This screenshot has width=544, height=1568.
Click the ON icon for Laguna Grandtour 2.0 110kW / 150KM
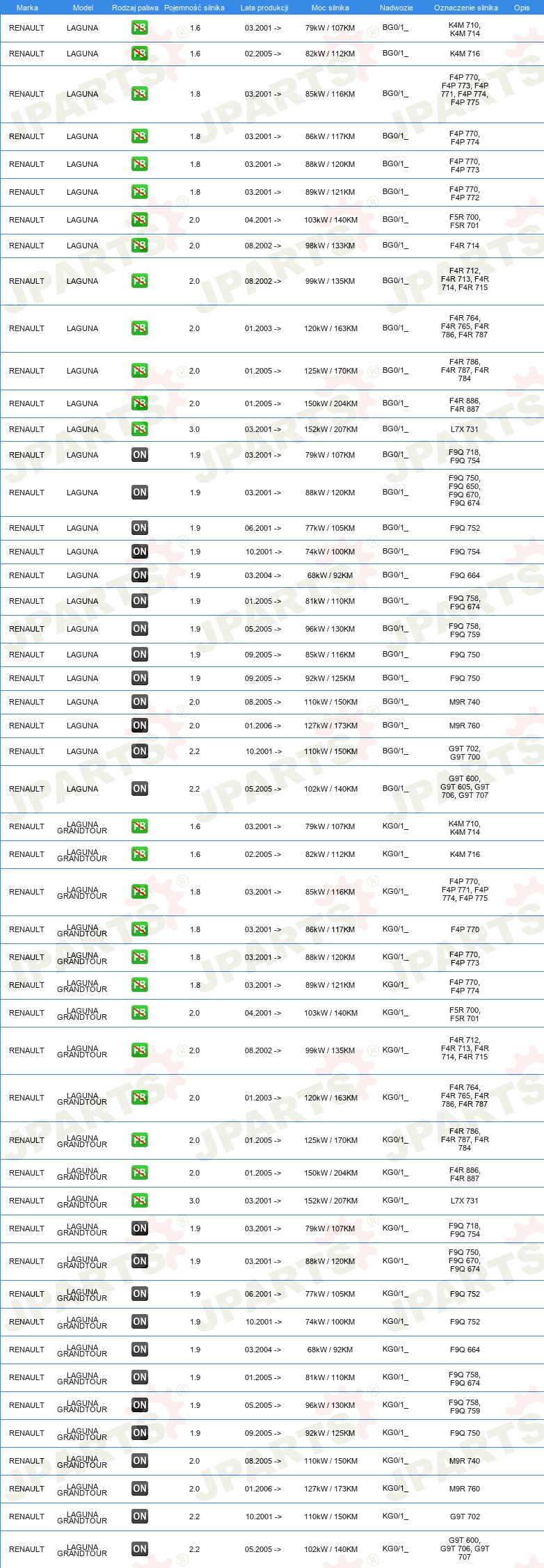point(139,1461)
